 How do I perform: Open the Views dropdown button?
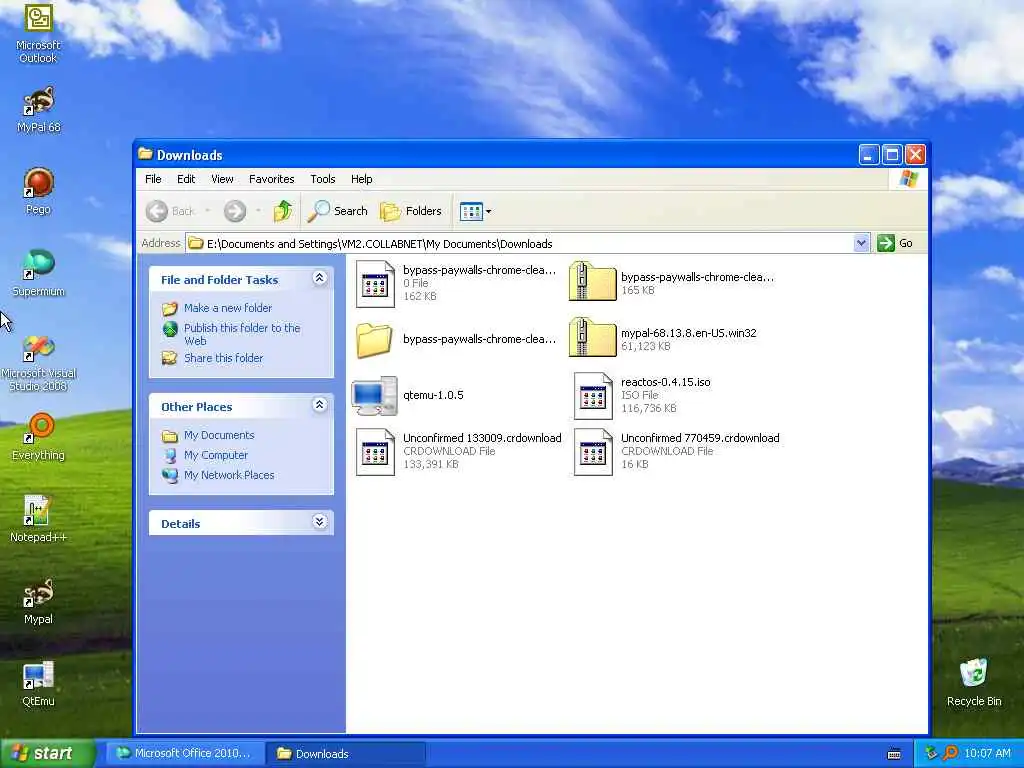point(475,211)
